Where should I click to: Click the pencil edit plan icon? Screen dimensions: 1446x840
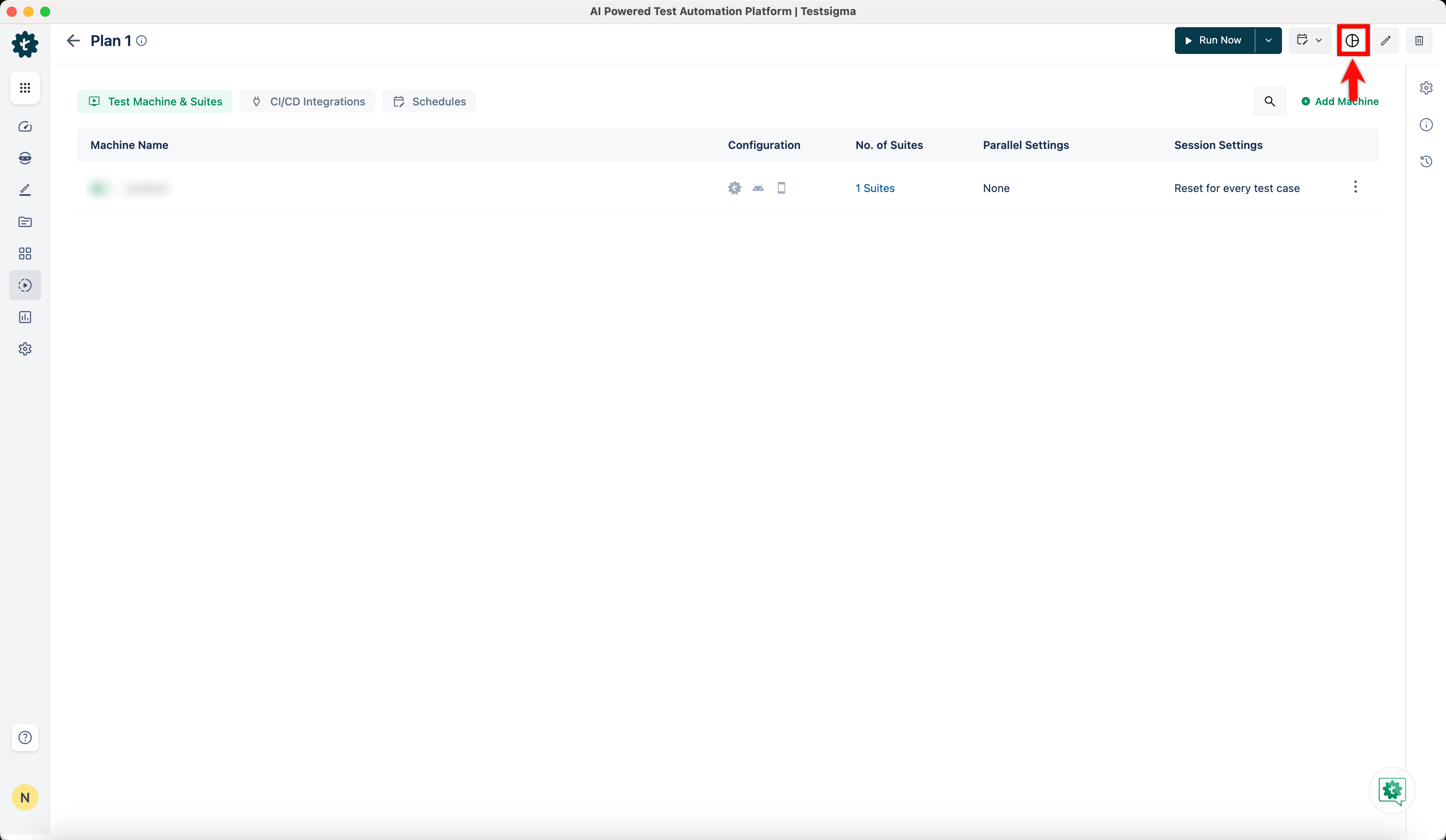[x=1386, y=40]
